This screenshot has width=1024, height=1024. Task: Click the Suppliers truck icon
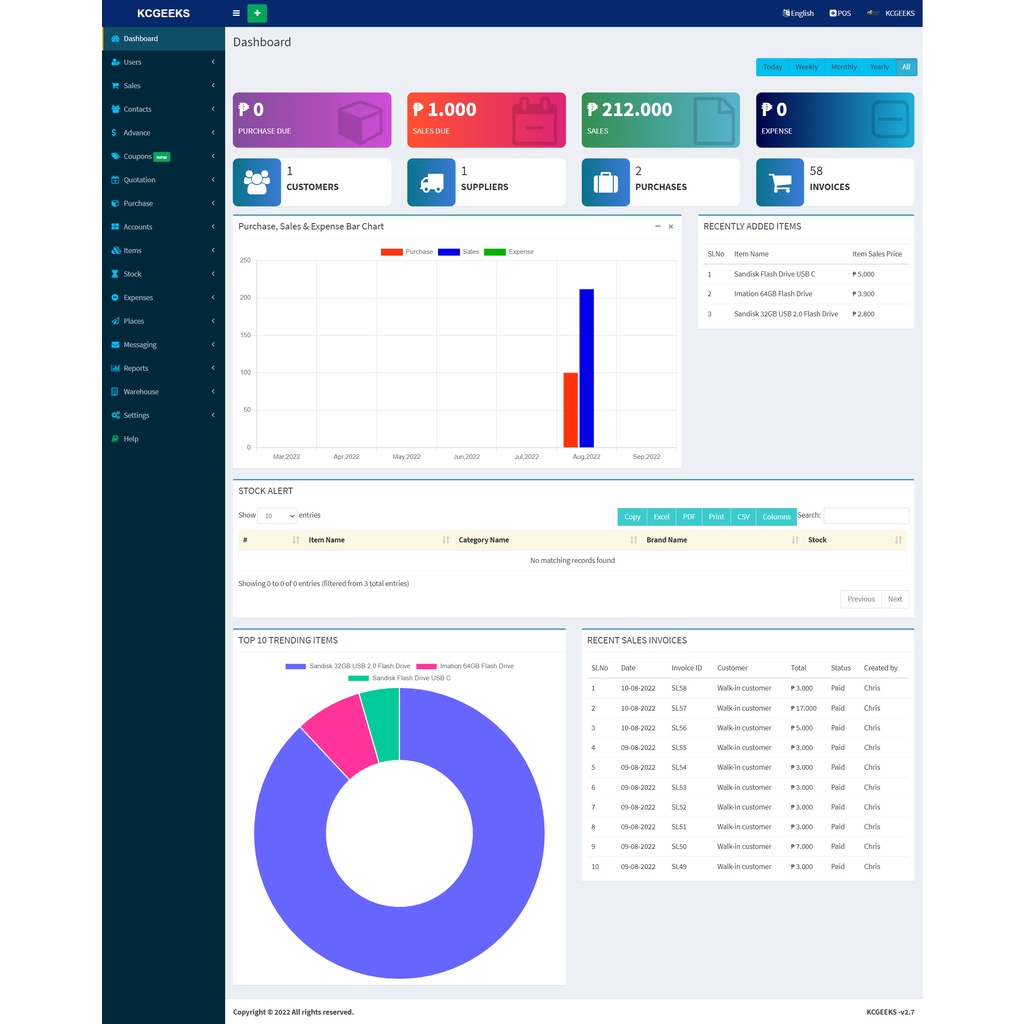click(431, 181)
